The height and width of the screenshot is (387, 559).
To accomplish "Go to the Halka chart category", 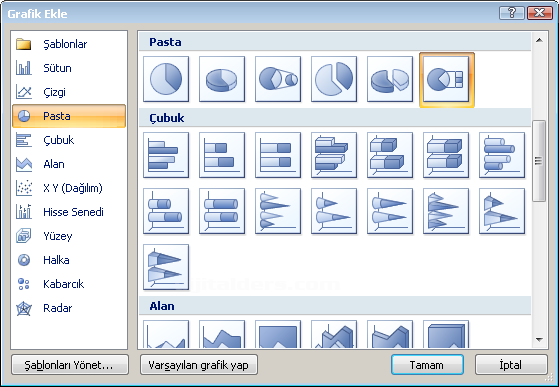I will coord(69,260).
